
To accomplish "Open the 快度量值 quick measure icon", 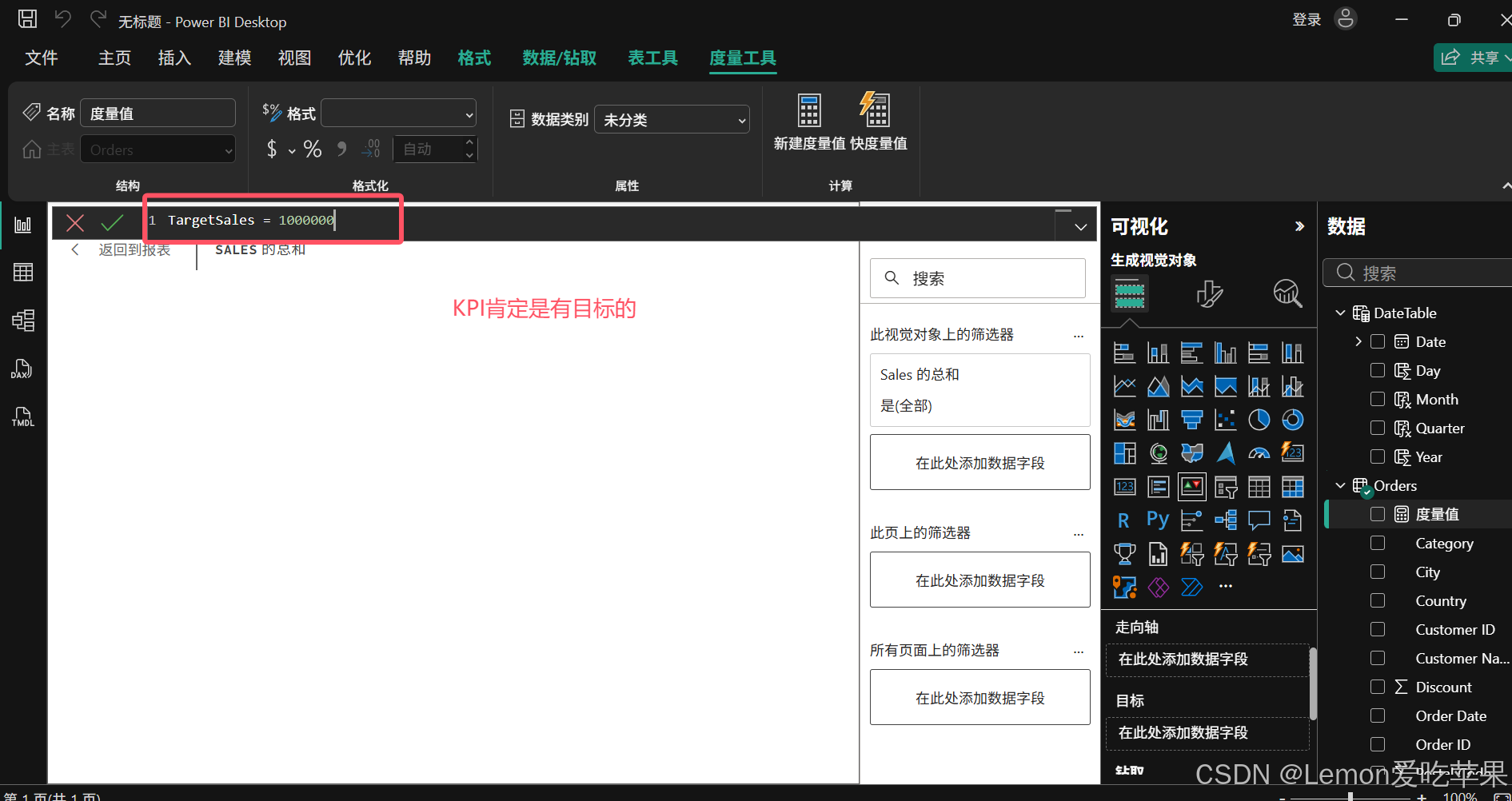I will [x=875, y=110].
